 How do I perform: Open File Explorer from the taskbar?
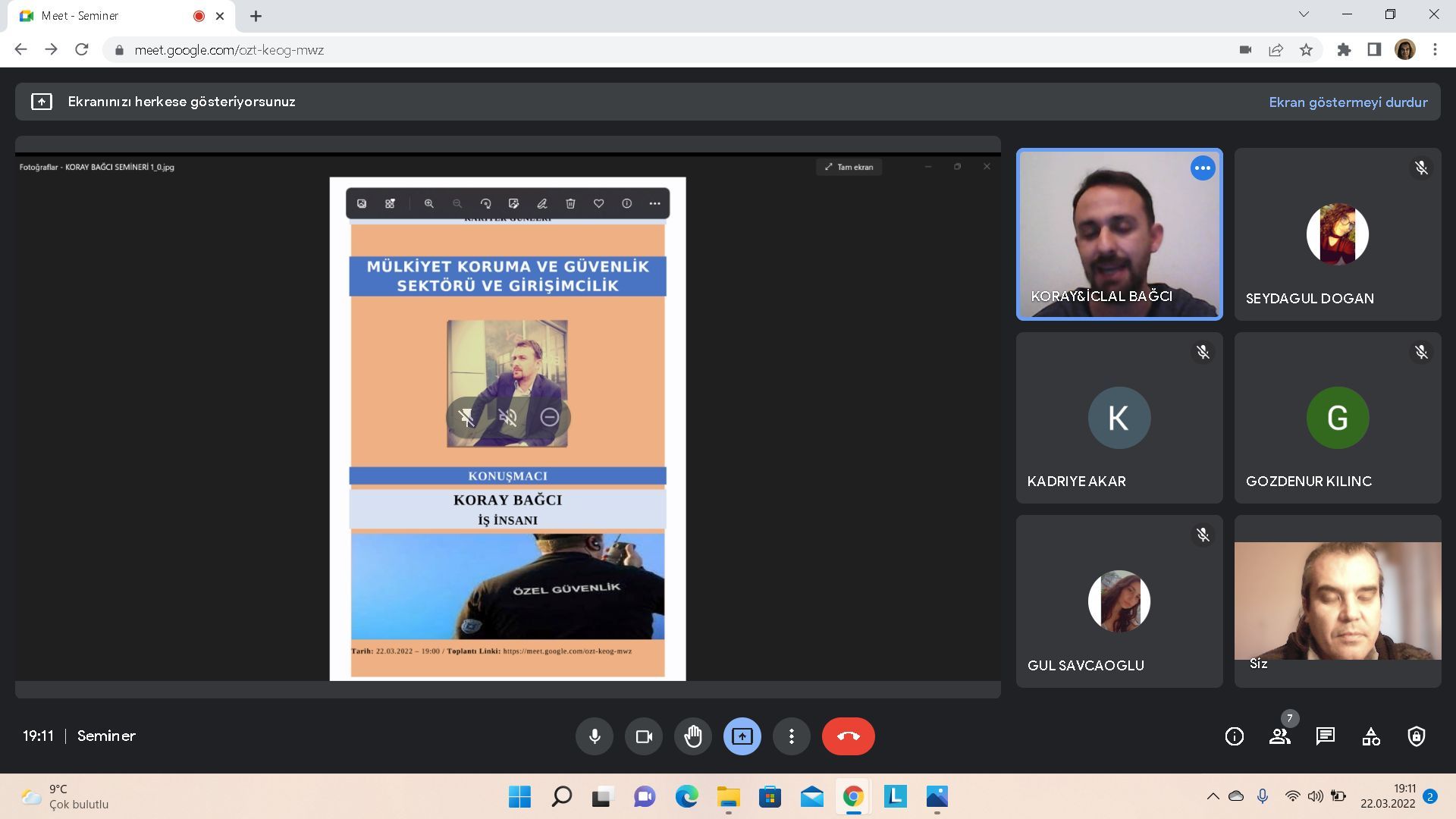(x=728, y=797)
